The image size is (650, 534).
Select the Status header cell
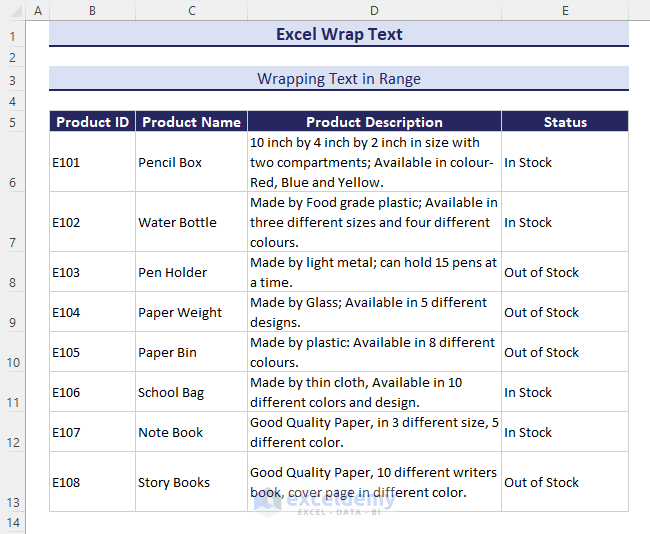tap(565, 122)
